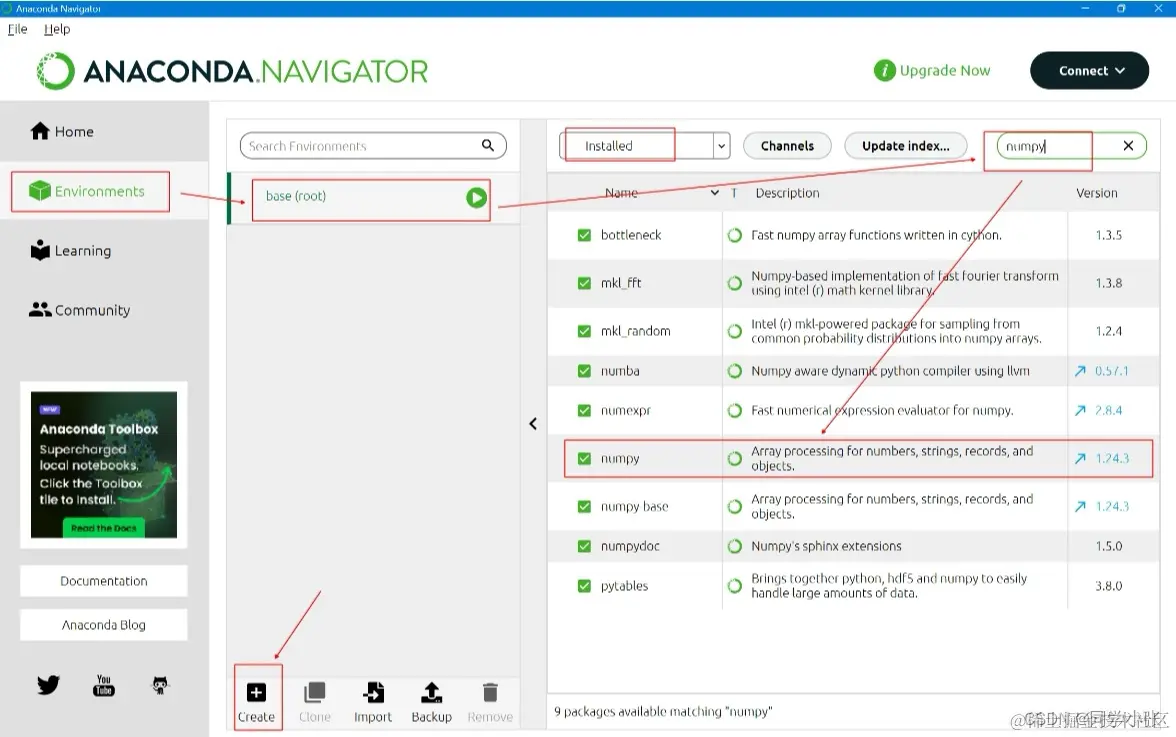Click the numexpr row status circle icon

click(x=735, y=410)
